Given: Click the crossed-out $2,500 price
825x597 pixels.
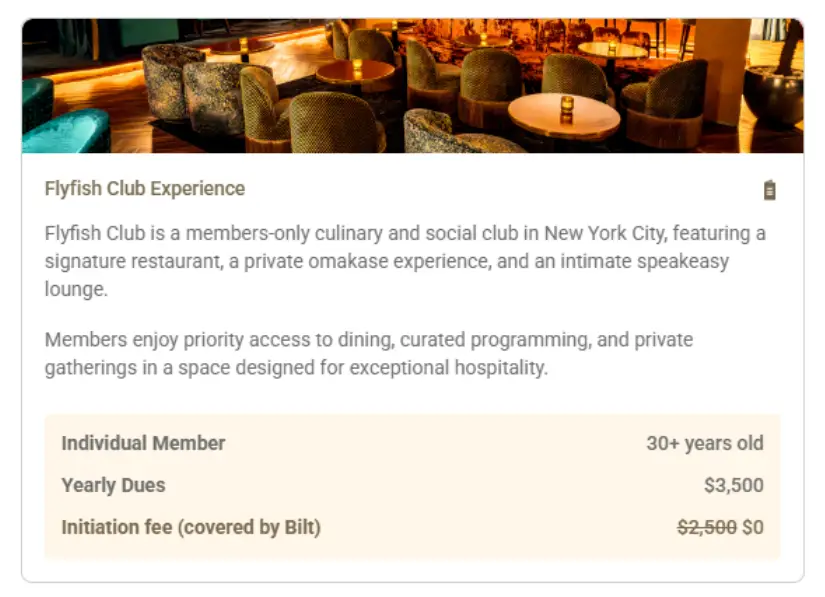Looking at the screenshot, I should pyautogui.click(x=707, y=527).
